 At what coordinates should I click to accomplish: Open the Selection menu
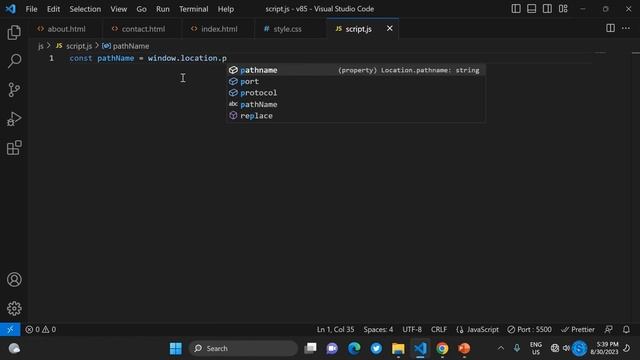click(85, 9)
